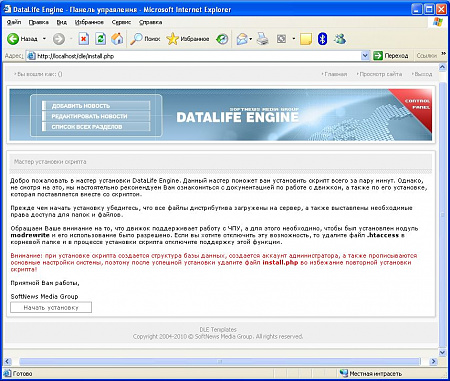The height and width of the screenshot is (381, 450).
Task: Open the Сервис menu
Action: pos(121,22)
